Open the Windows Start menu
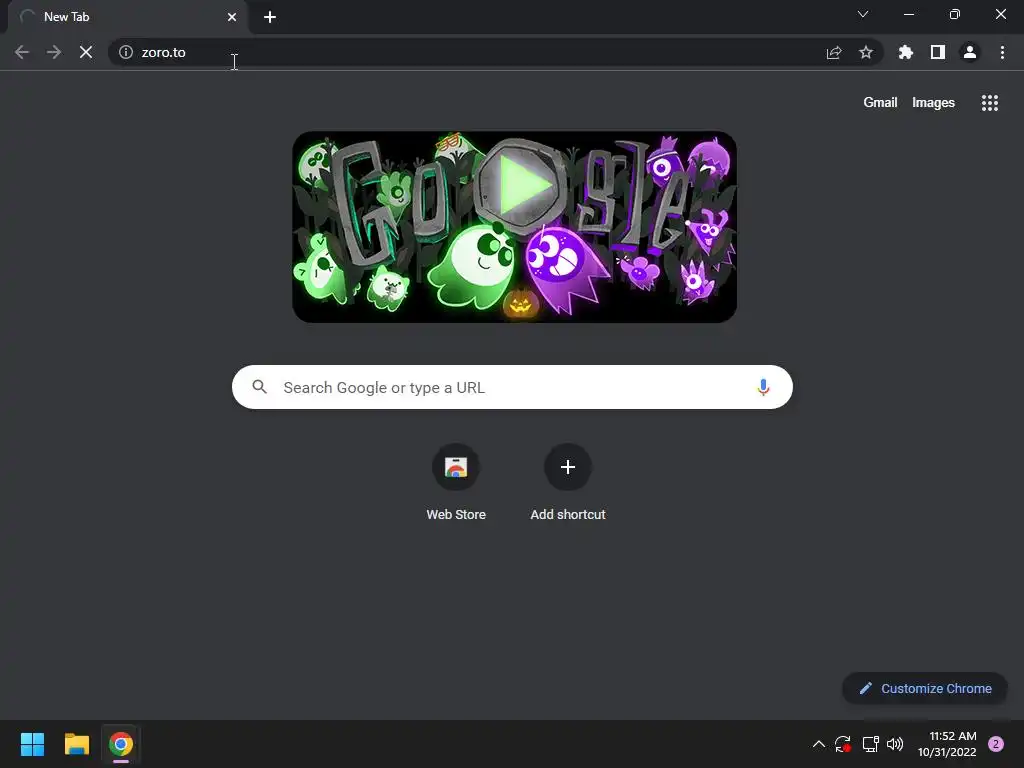 (32, 744)
